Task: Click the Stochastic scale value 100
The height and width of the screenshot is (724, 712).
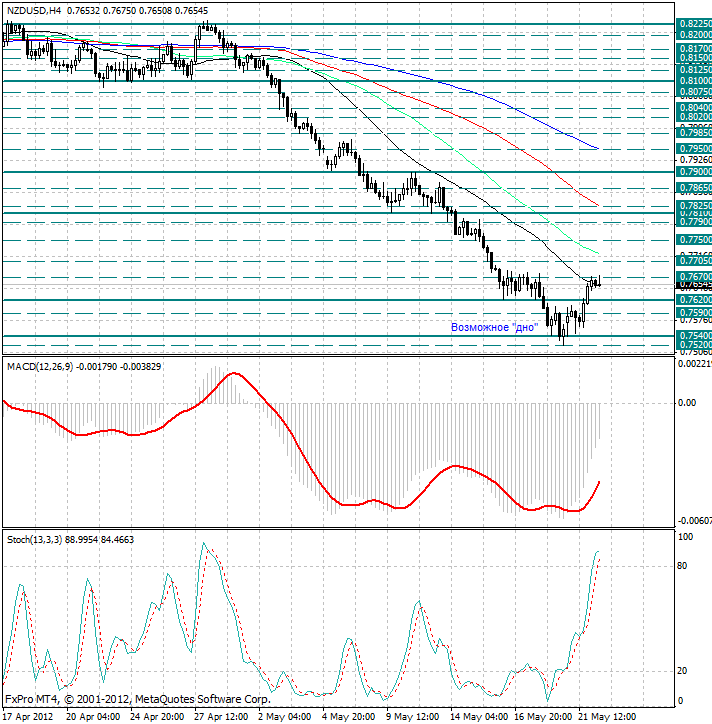Action: [x=685, y=537]
